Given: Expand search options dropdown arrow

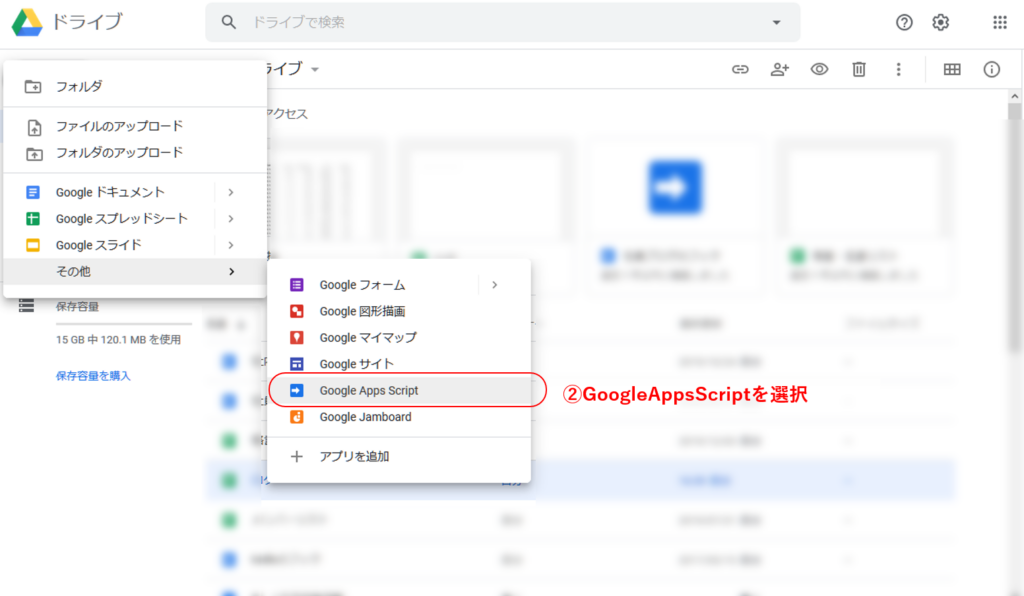Looking at the screenshot, I should click(x=777, y=22).
